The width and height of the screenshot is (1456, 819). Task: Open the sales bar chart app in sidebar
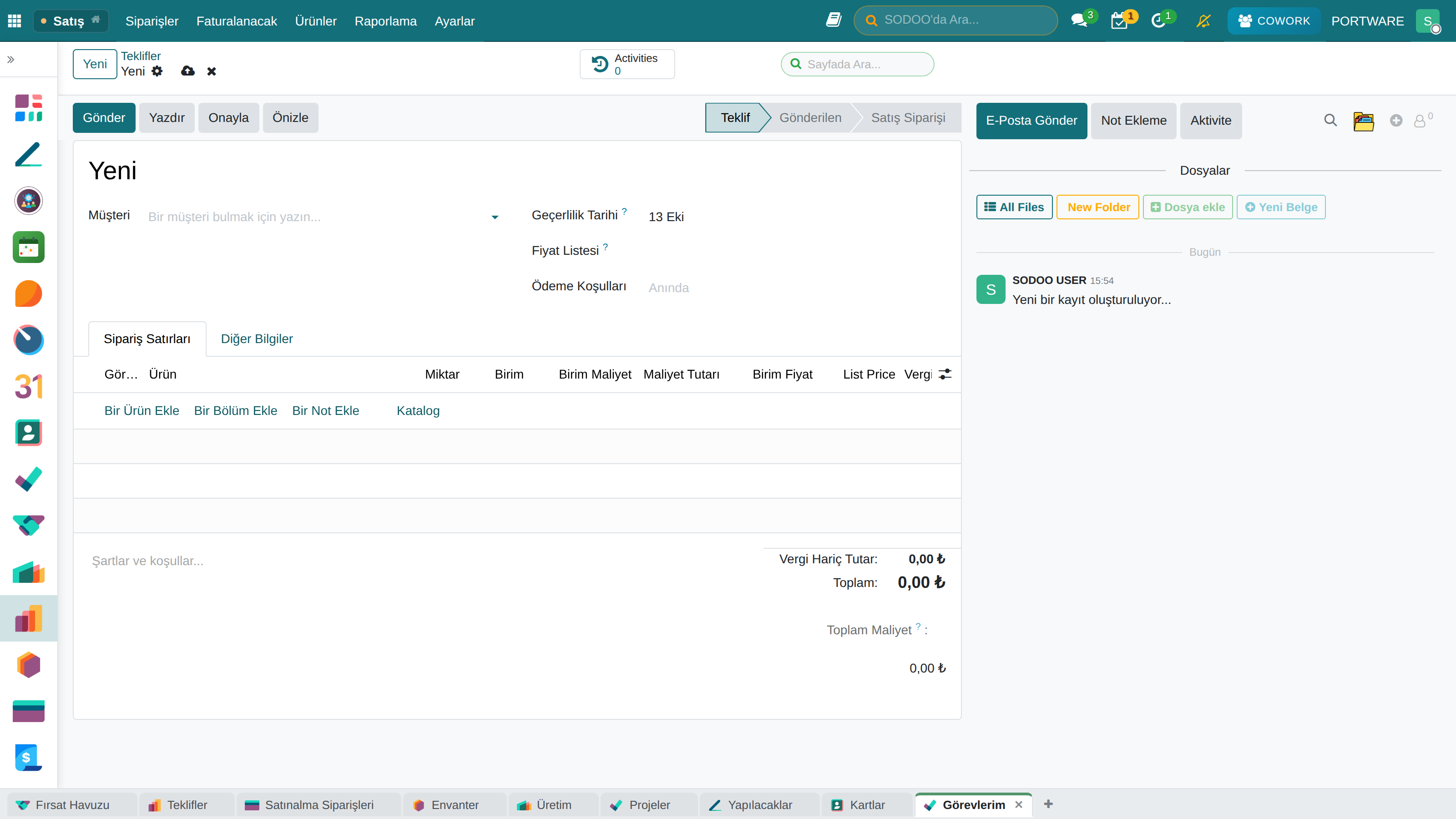point(28,618)
